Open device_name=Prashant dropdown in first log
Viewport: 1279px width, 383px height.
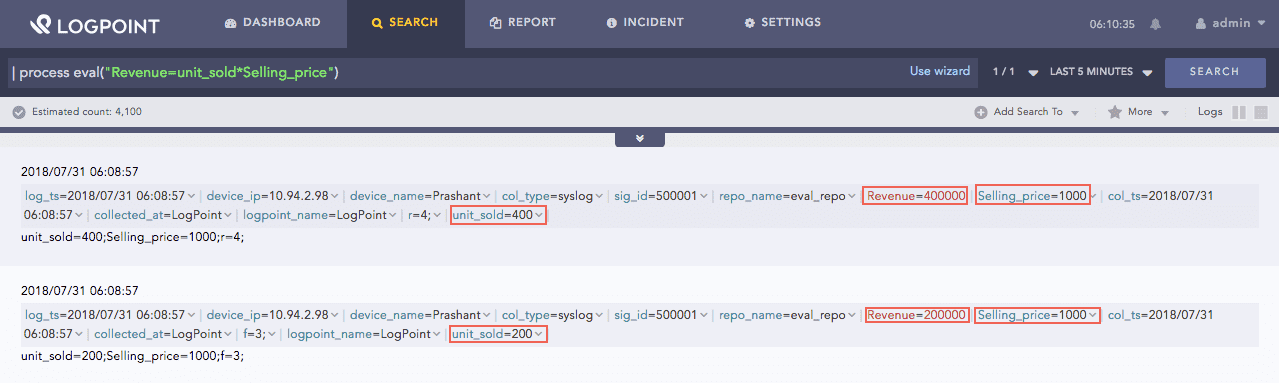click(487, 197)
